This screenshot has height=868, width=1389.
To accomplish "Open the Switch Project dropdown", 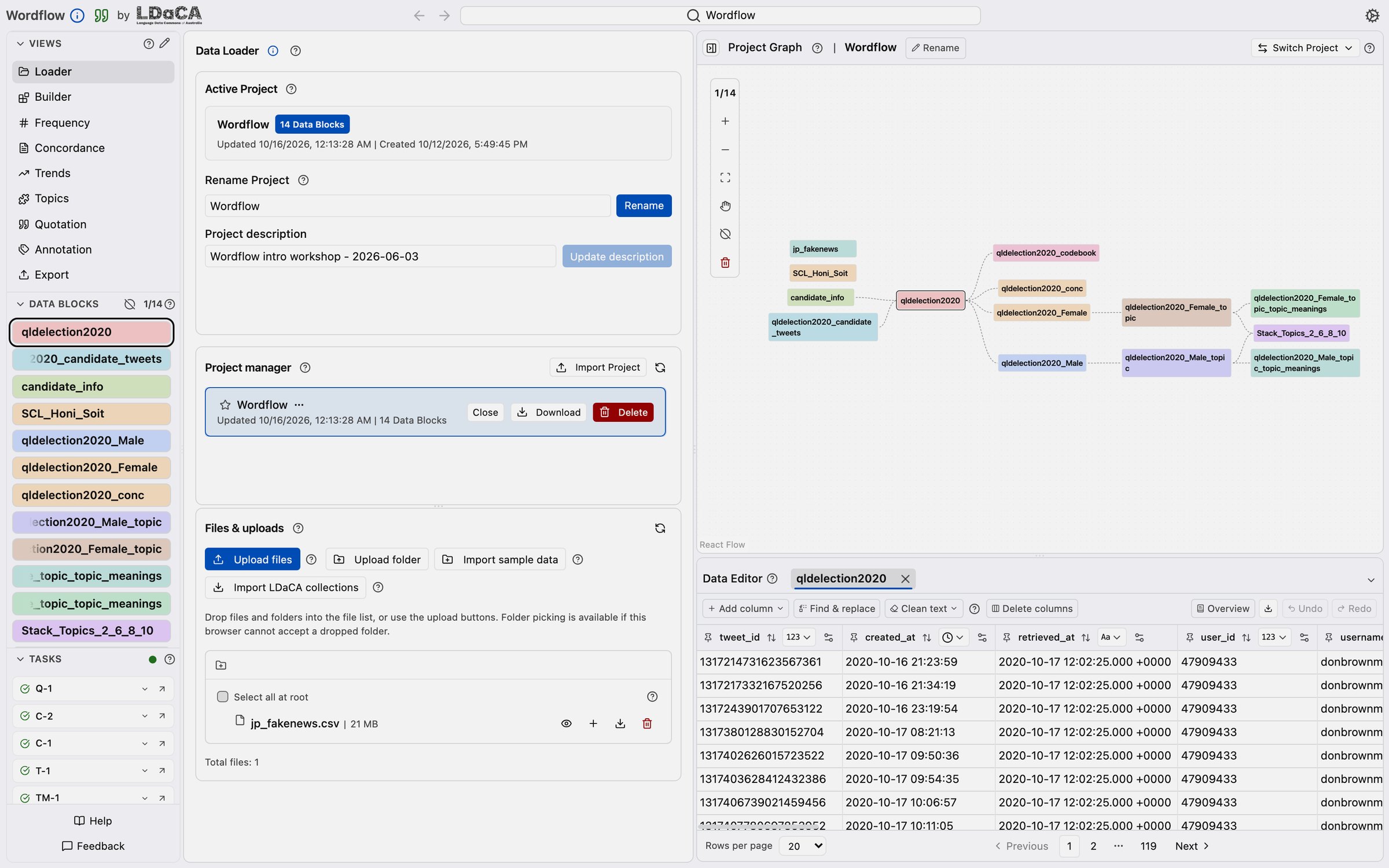I will (1306, 48).
